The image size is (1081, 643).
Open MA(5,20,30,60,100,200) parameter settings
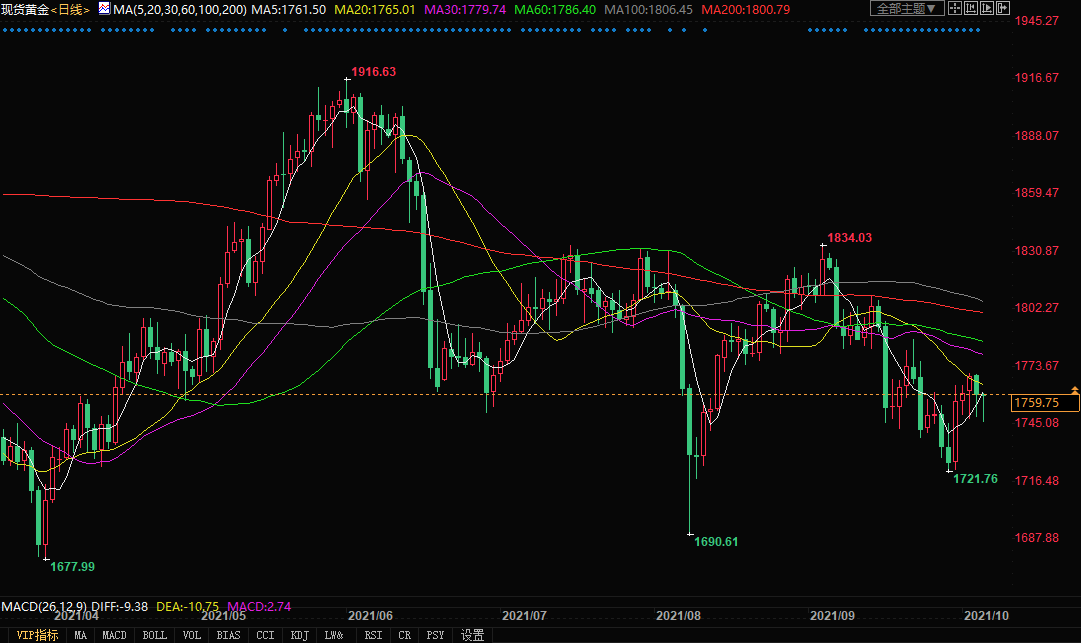180,9
